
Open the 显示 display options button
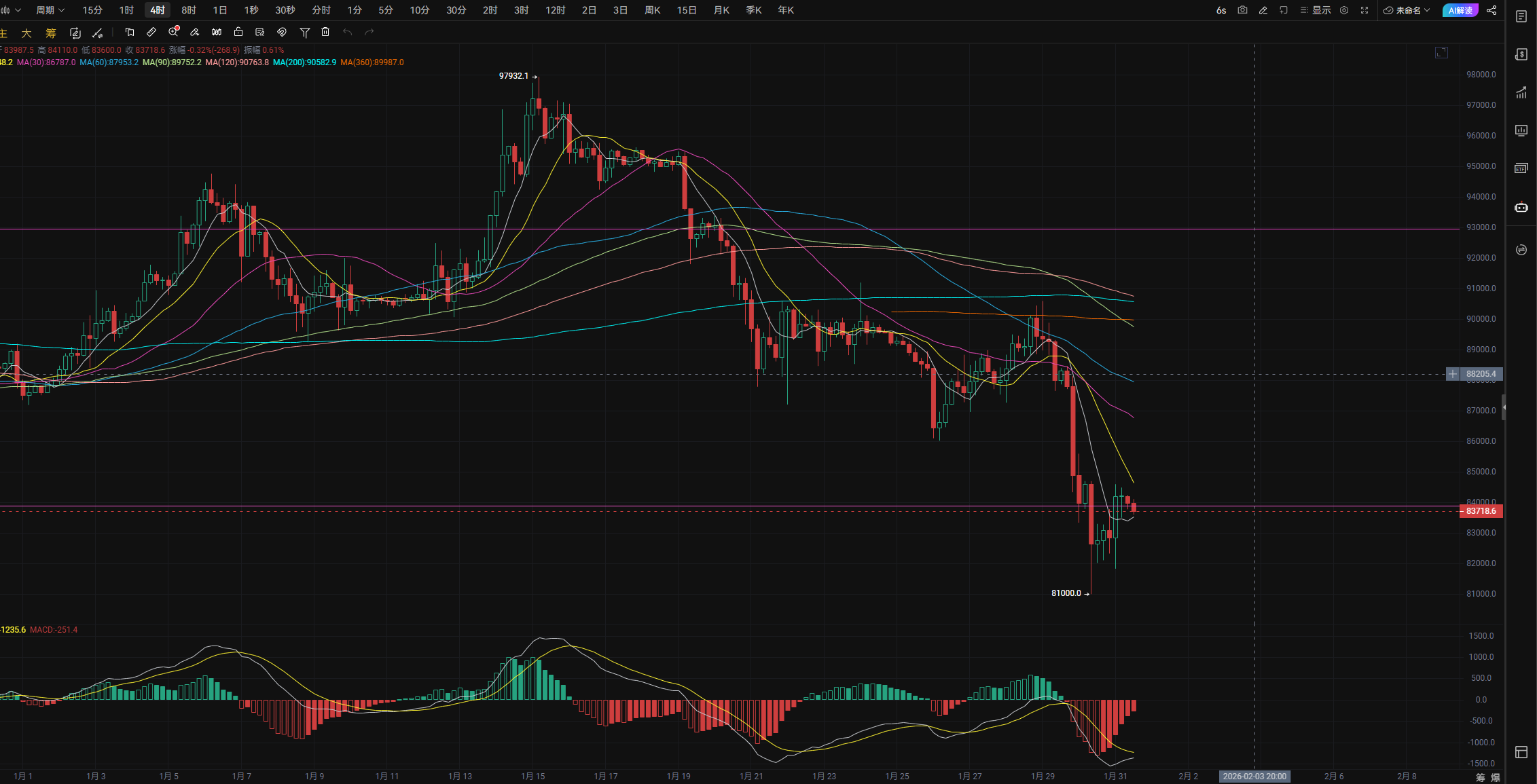coord(1316,10)
